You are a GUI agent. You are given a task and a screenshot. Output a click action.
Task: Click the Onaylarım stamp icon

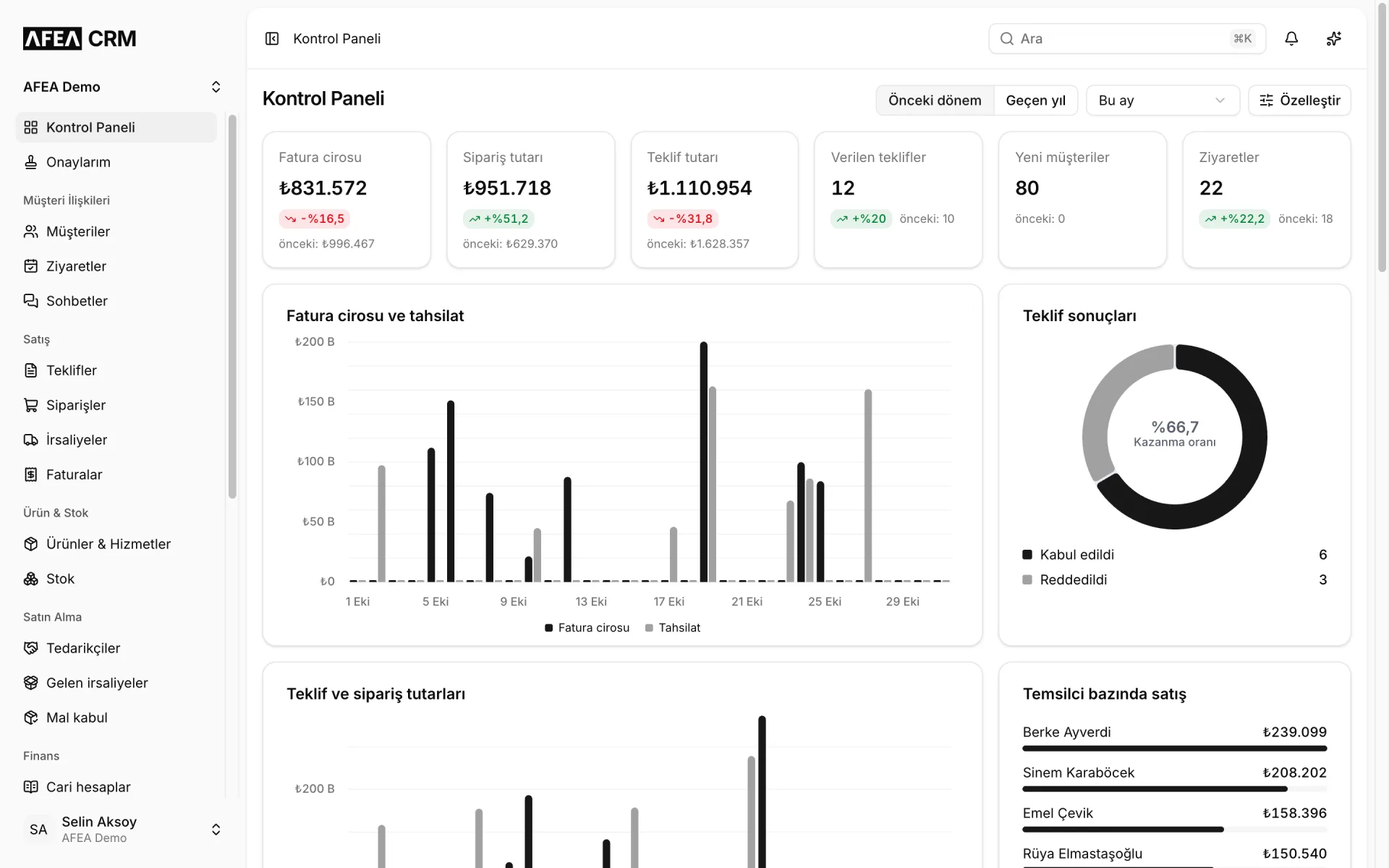[x=30, y=162]
